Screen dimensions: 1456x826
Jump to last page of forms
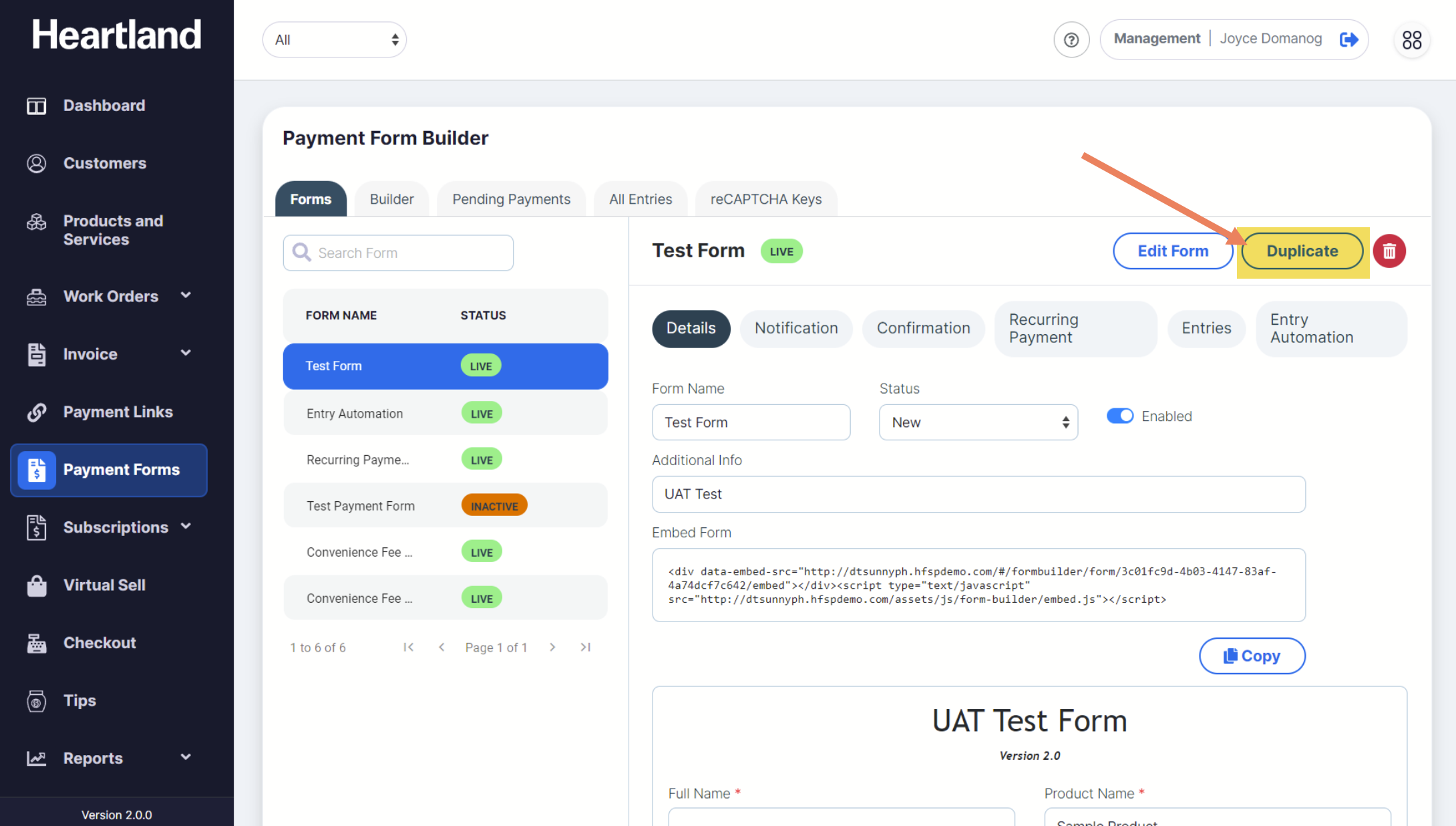[586, 647]
